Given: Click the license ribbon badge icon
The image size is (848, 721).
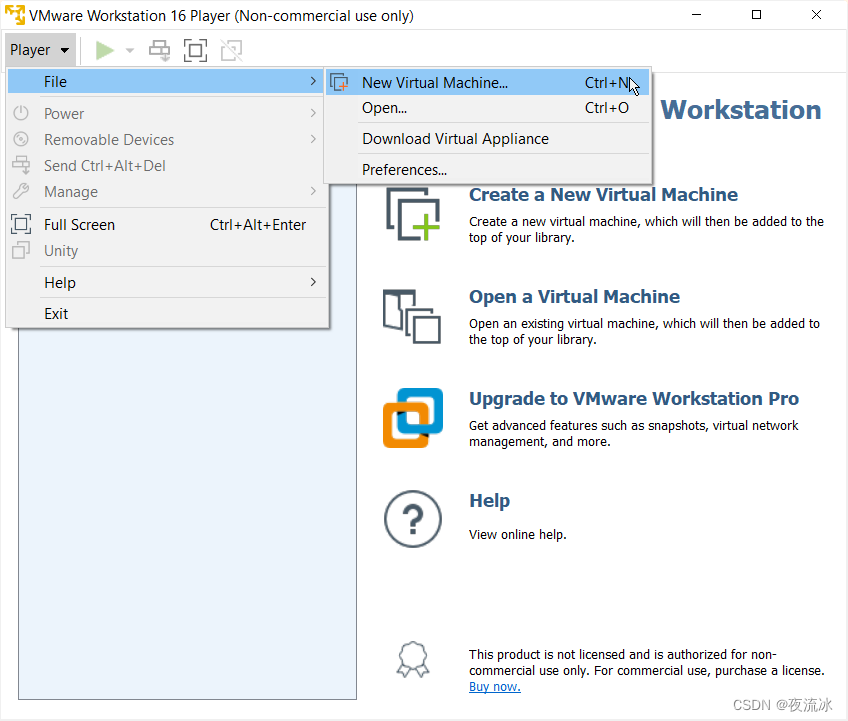Looking at the screenshot, I should 413,660.
